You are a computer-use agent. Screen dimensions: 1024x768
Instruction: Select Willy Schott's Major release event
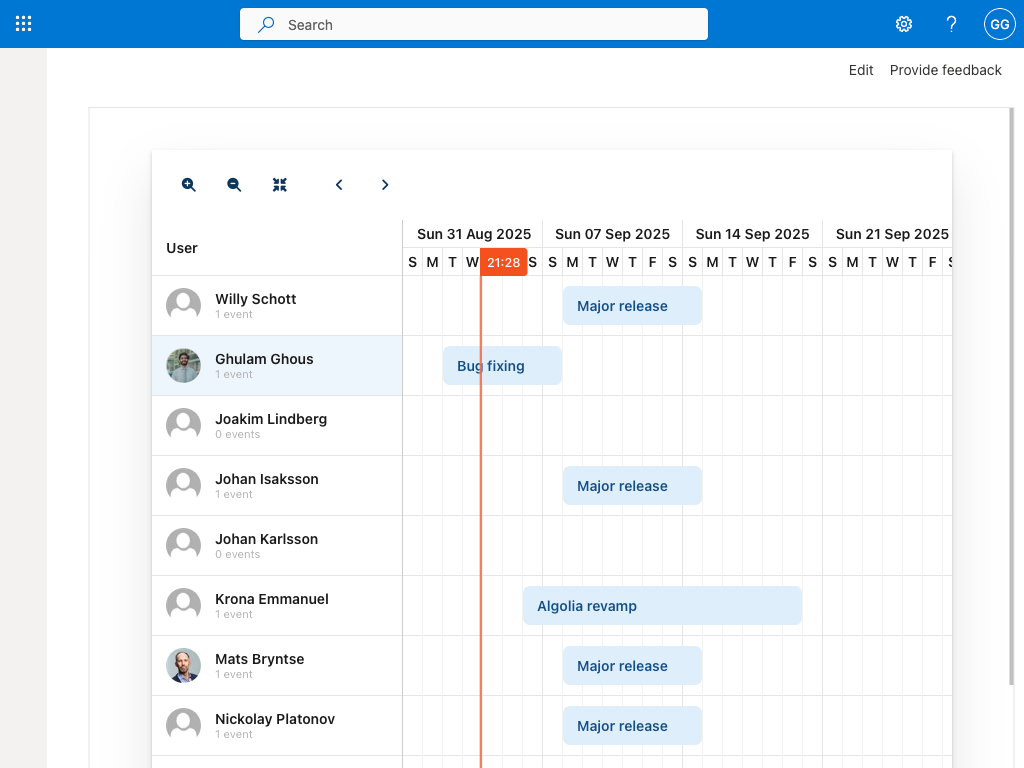[632, 305]
